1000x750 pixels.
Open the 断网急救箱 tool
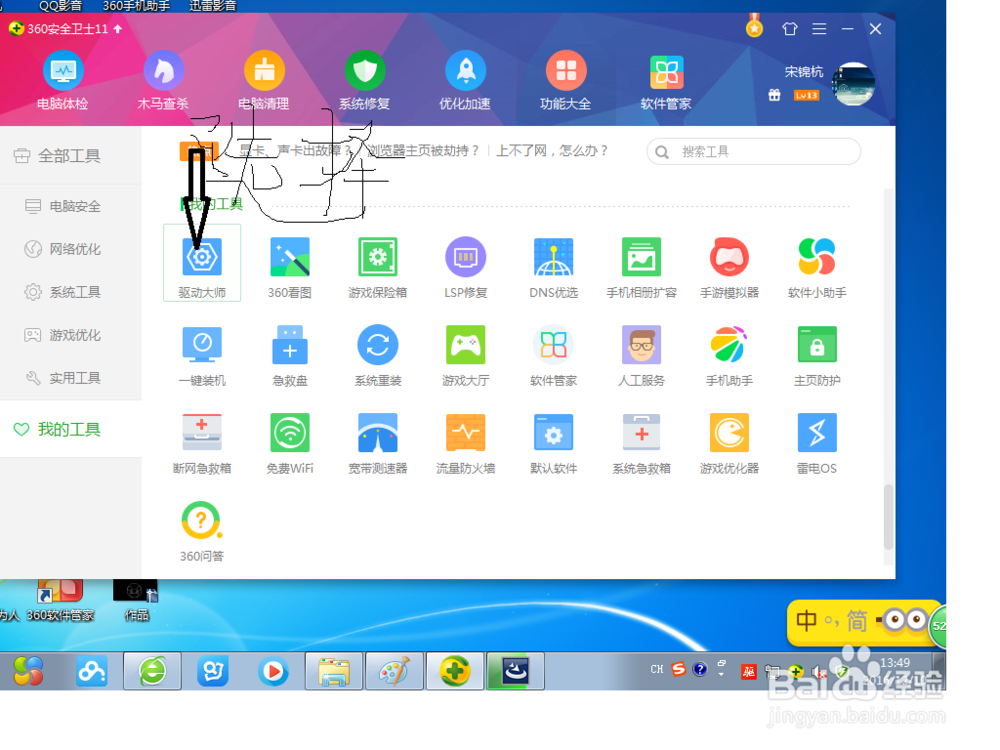click(x=202, y=443)
